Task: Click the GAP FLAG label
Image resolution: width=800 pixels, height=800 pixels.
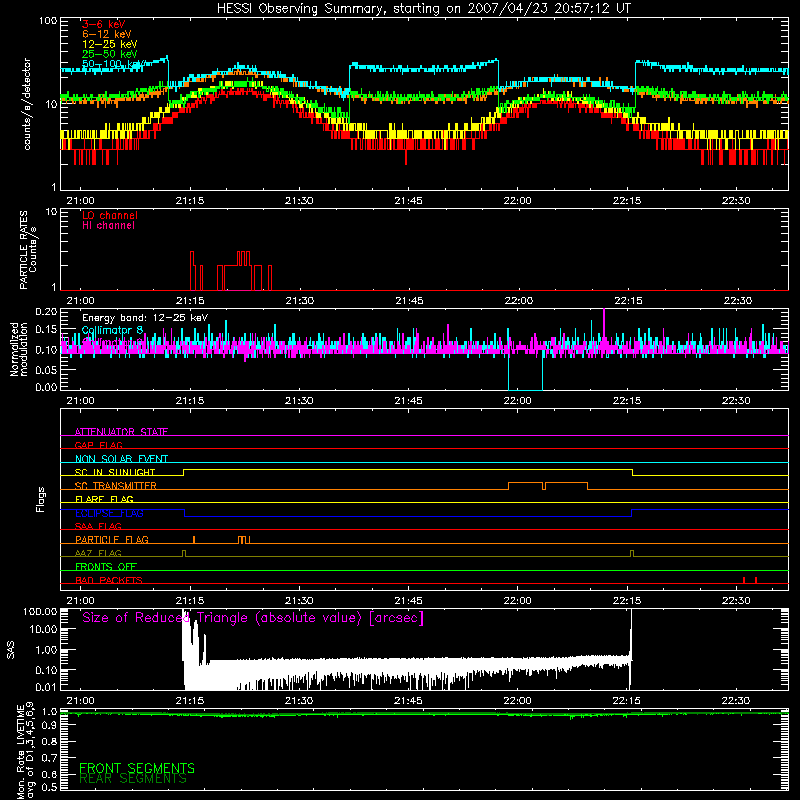Action: (98, 445)
